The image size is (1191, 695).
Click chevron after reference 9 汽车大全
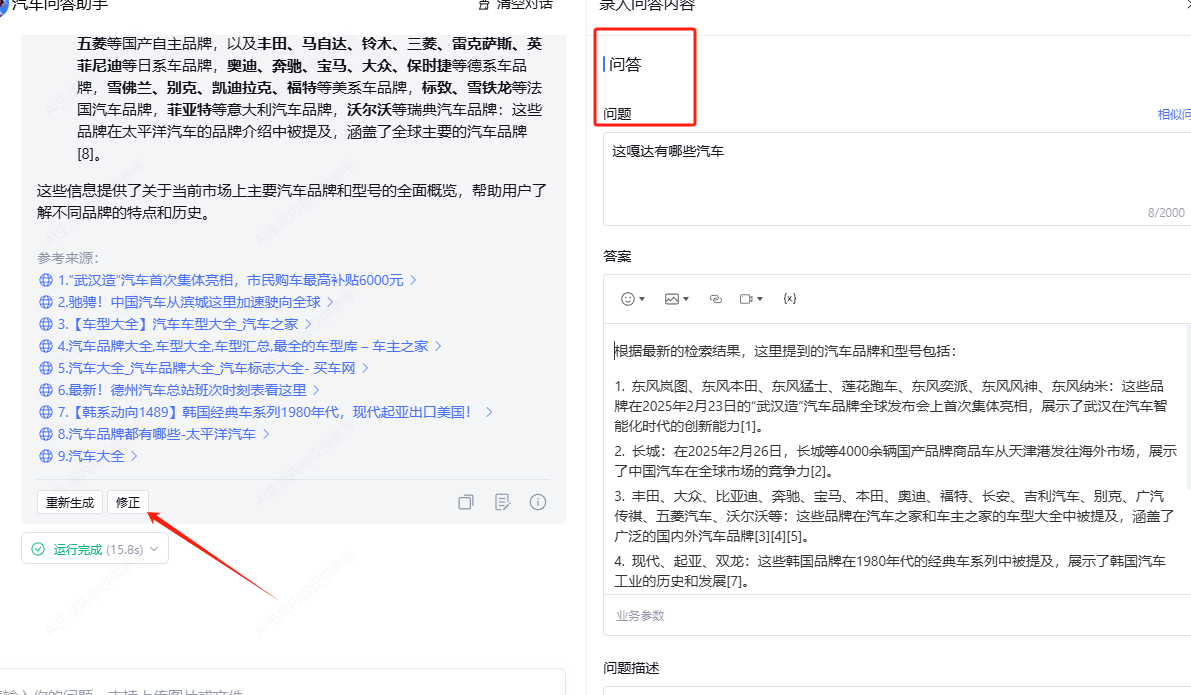pyautogui.click(x=134, y=456)
